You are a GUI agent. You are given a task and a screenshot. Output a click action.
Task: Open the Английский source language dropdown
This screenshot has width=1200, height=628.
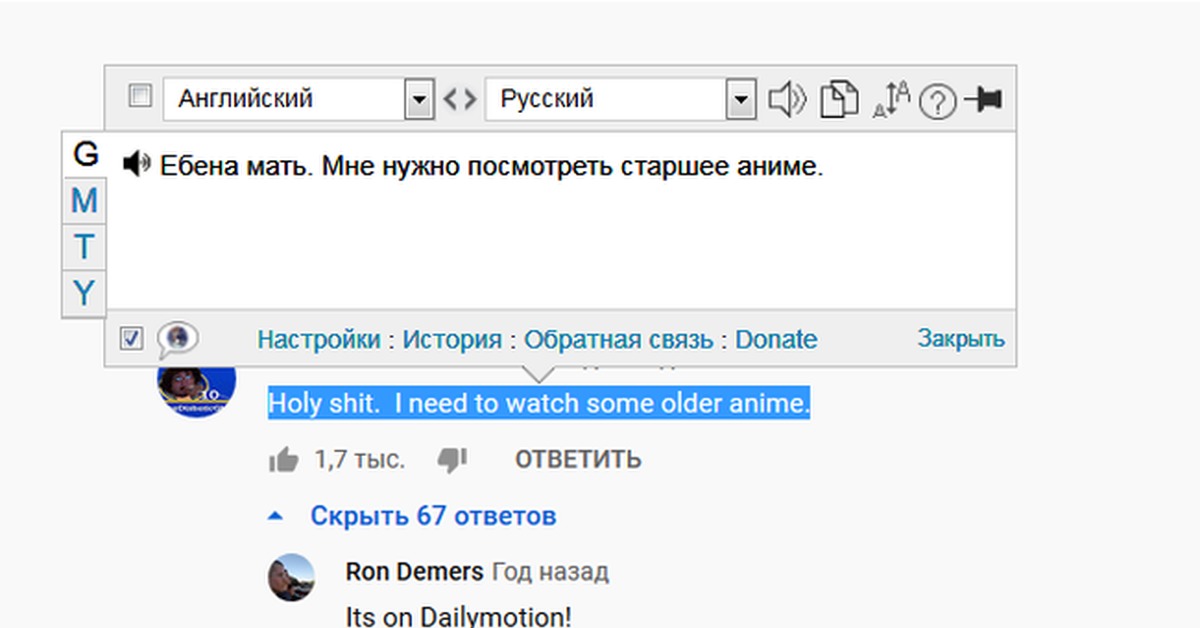pyautogui.click(x=419, y=100)
